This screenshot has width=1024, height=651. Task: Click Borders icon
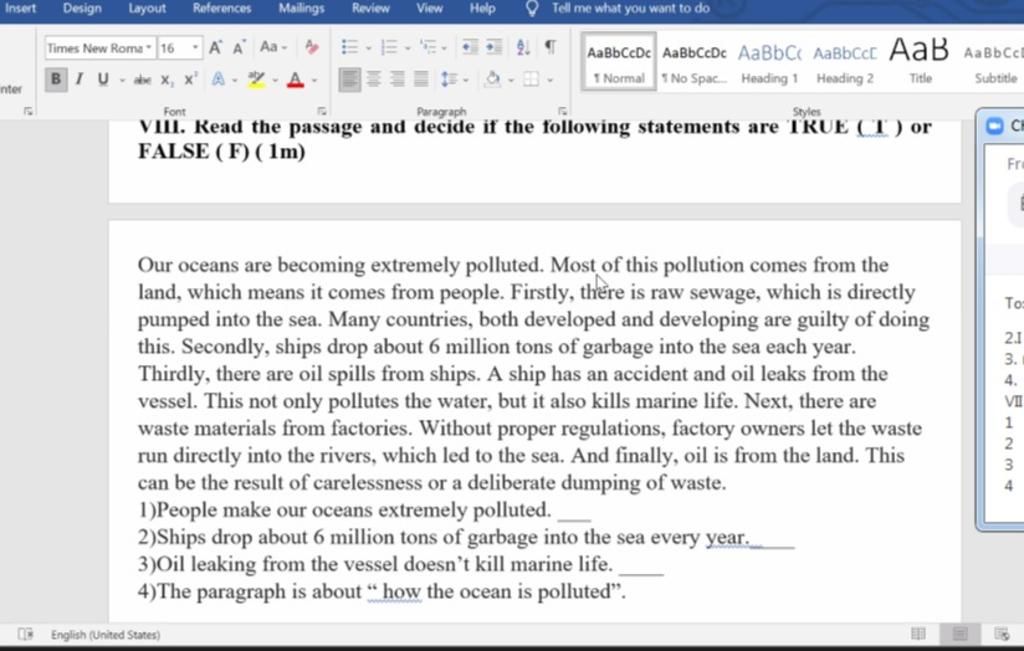coord(532,80)
